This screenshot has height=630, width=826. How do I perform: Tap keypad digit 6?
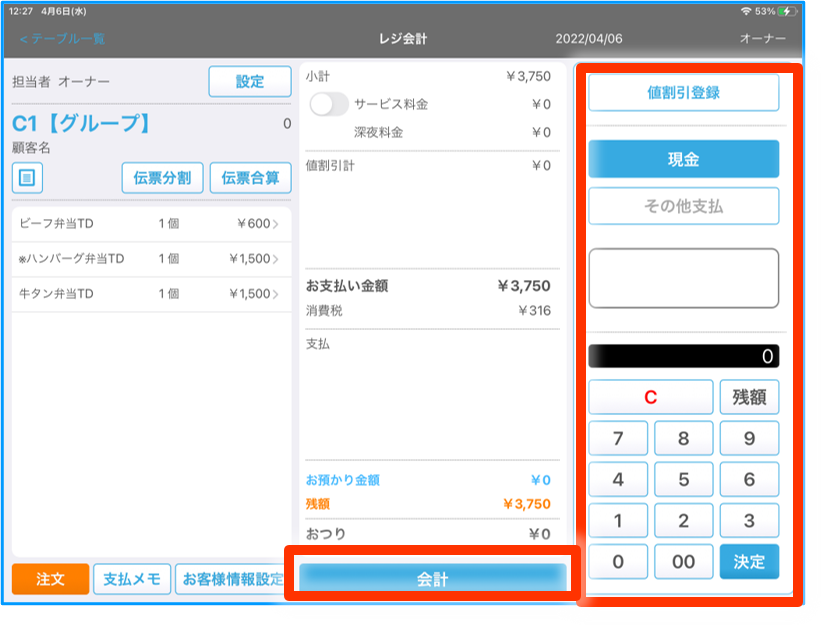(749, 479)
